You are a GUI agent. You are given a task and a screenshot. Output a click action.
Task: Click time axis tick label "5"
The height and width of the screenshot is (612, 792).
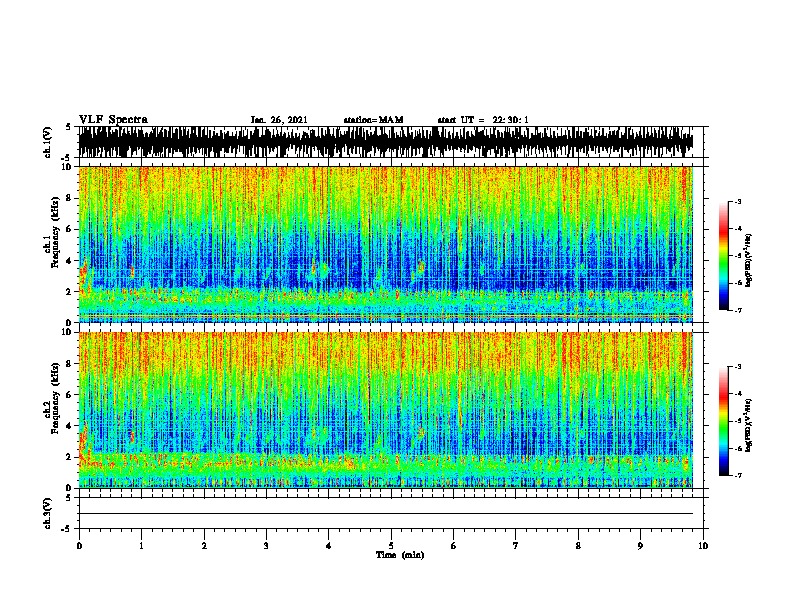click(391, 546)
